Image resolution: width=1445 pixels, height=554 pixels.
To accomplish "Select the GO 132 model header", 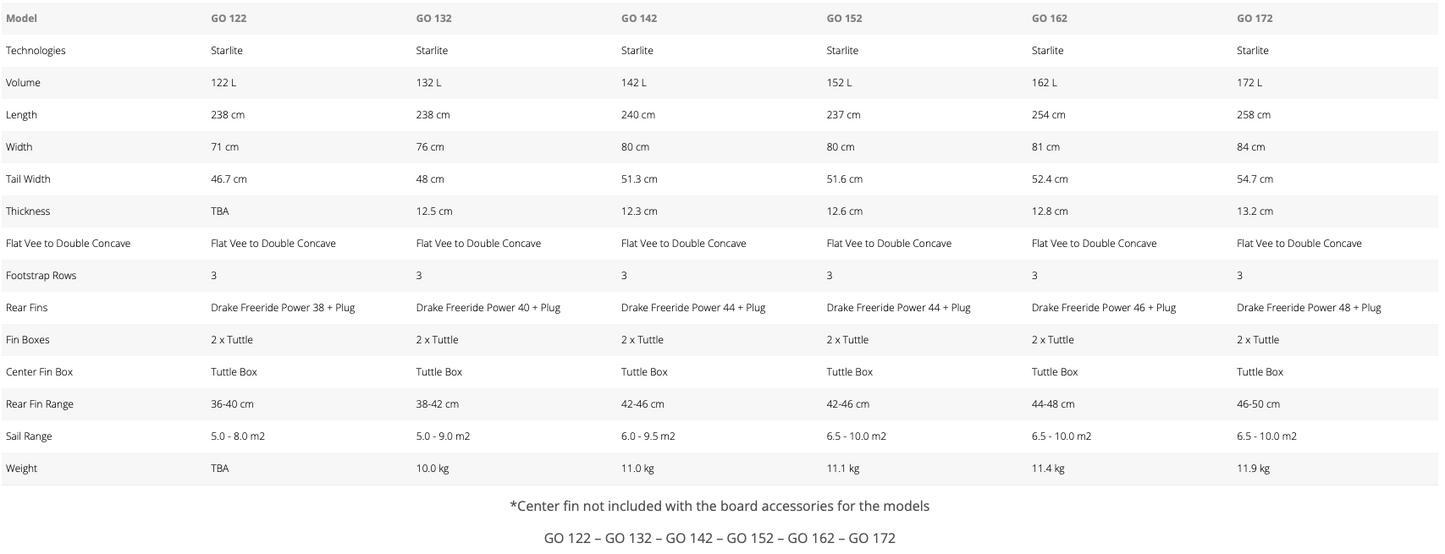I will click(x=434, y=18).
